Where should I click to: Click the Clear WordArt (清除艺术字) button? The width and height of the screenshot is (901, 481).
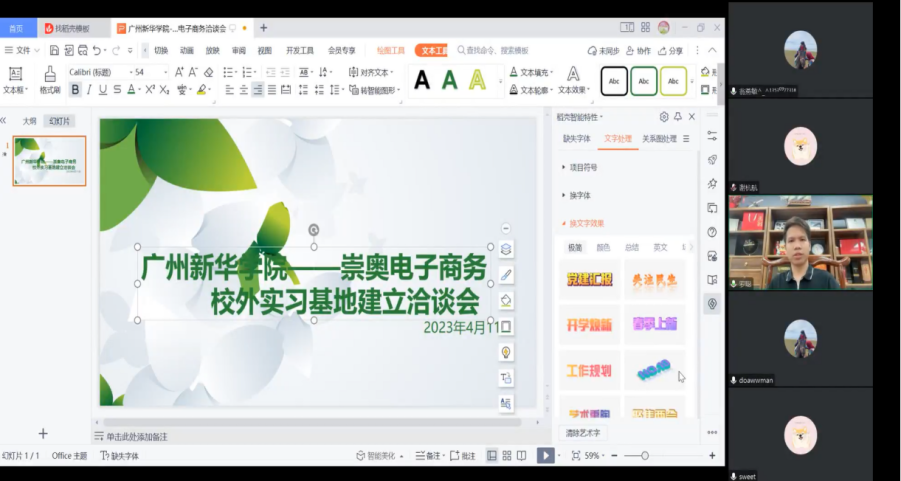coord(583,433)
